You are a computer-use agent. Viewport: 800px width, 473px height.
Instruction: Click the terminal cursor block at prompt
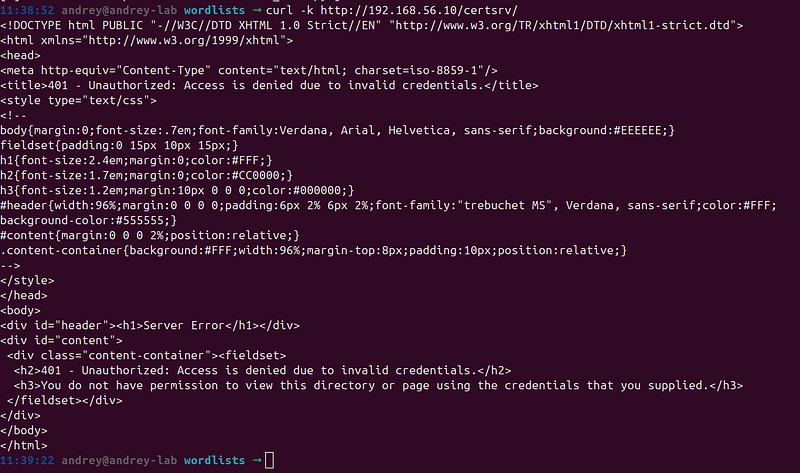269,460
